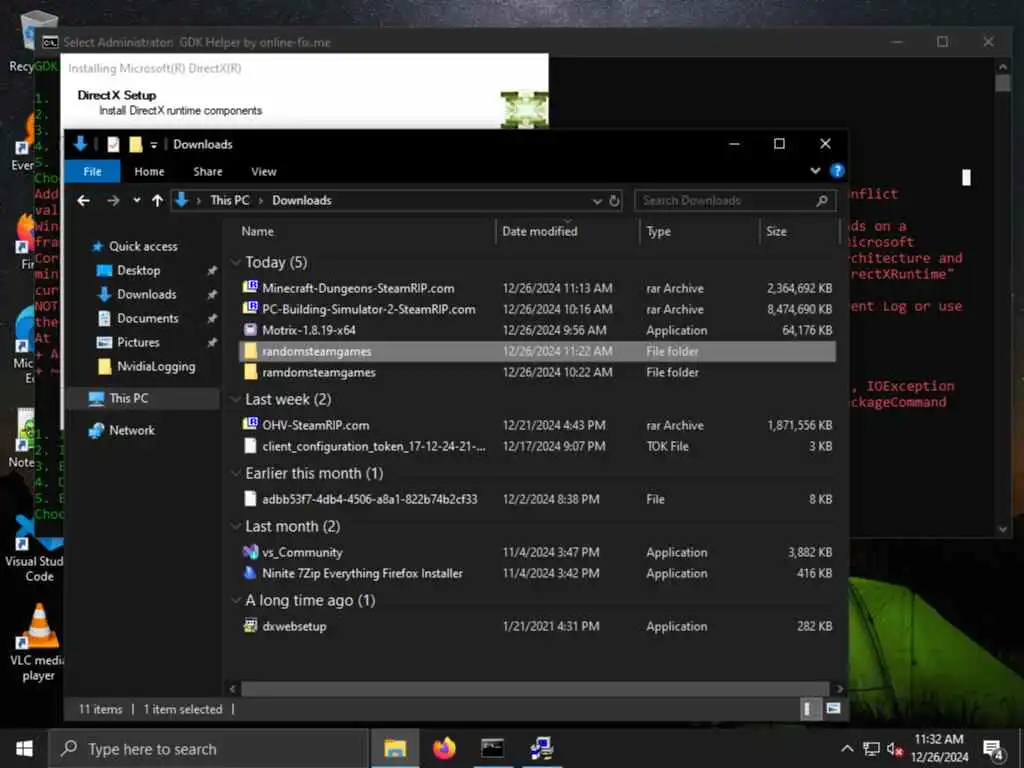
Task: Open the notification action center
Action: pyautogui.click(x=993, y=750)
